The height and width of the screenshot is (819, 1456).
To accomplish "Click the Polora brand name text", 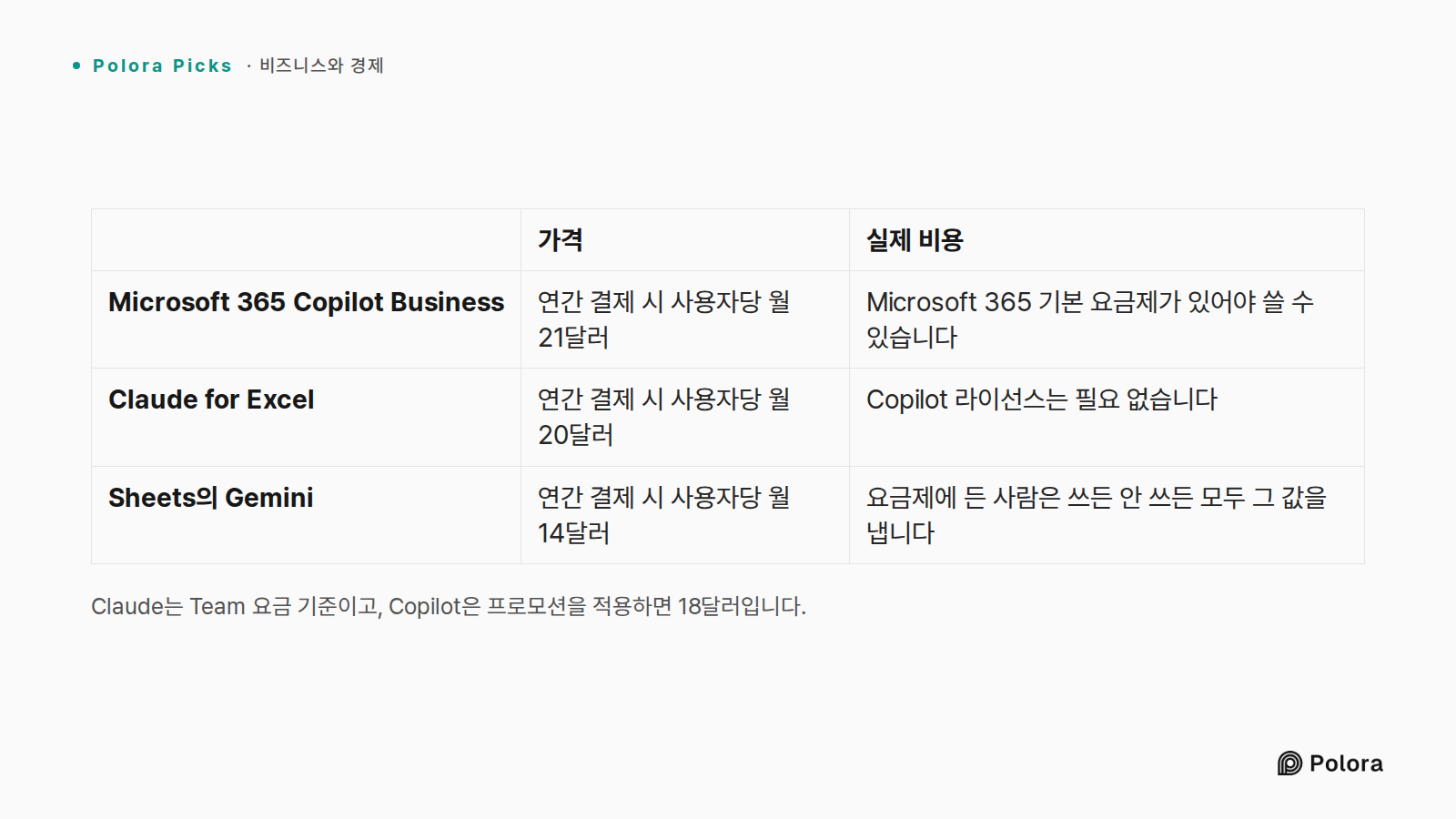I will point(1346,763).
